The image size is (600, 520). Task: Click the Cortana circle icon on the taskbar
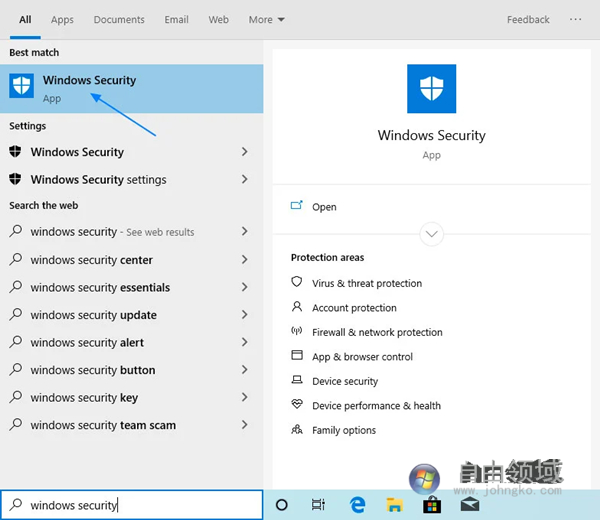pos(282,505)
